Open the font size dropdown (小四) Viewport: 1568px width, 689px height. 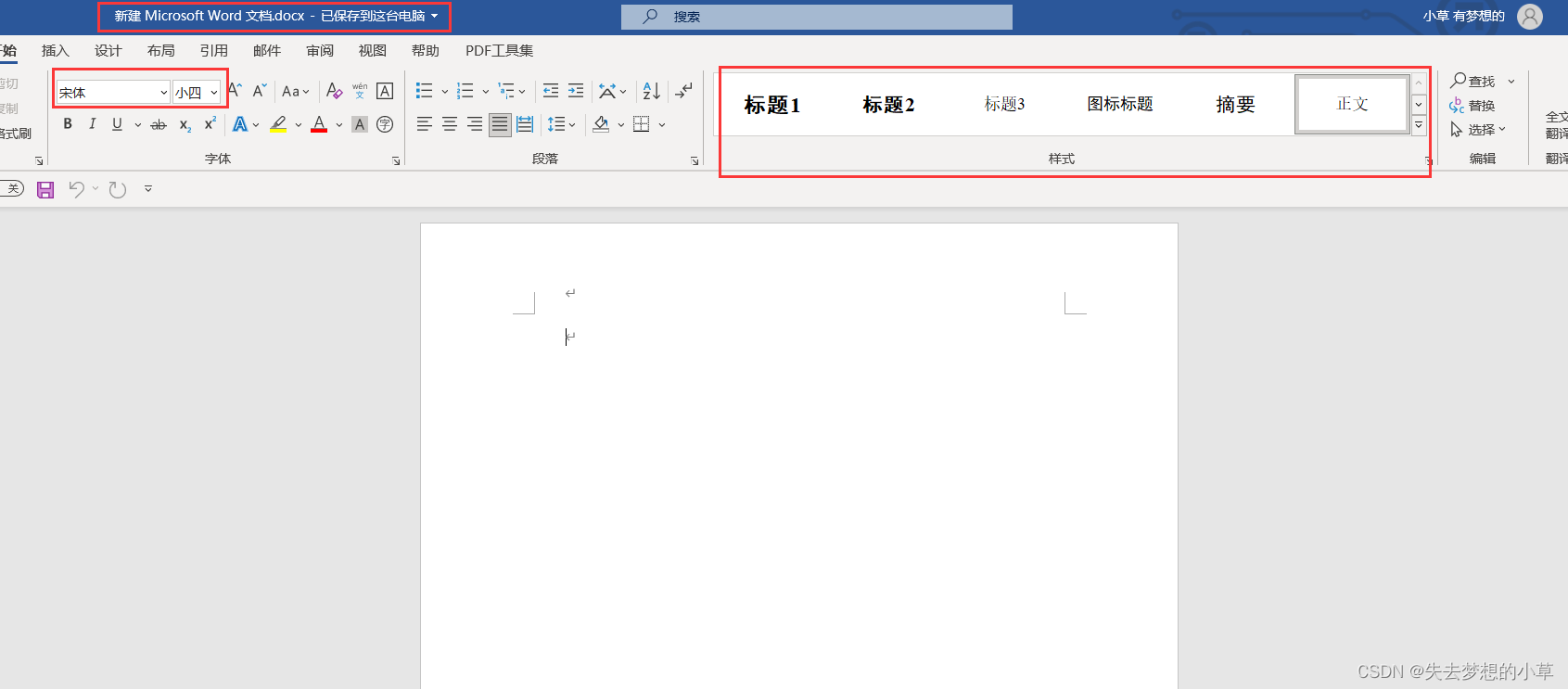(x=214, y=93)
